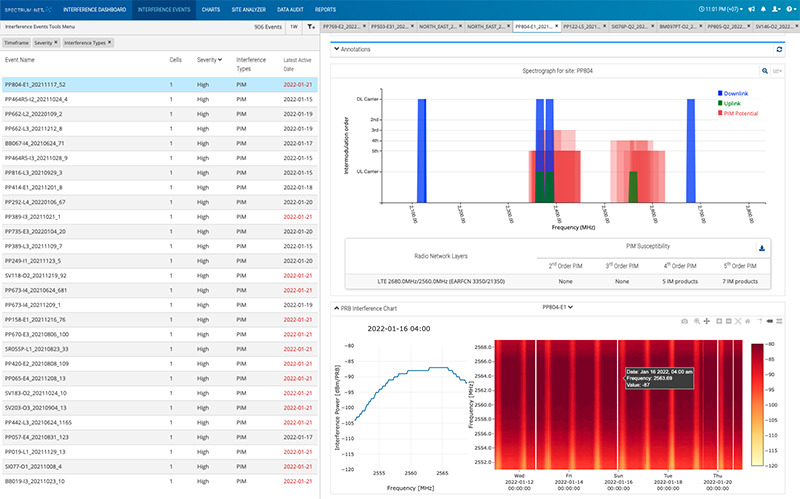
Task: Click the show closest data icon on PRB chart
Action: point(770,321)
